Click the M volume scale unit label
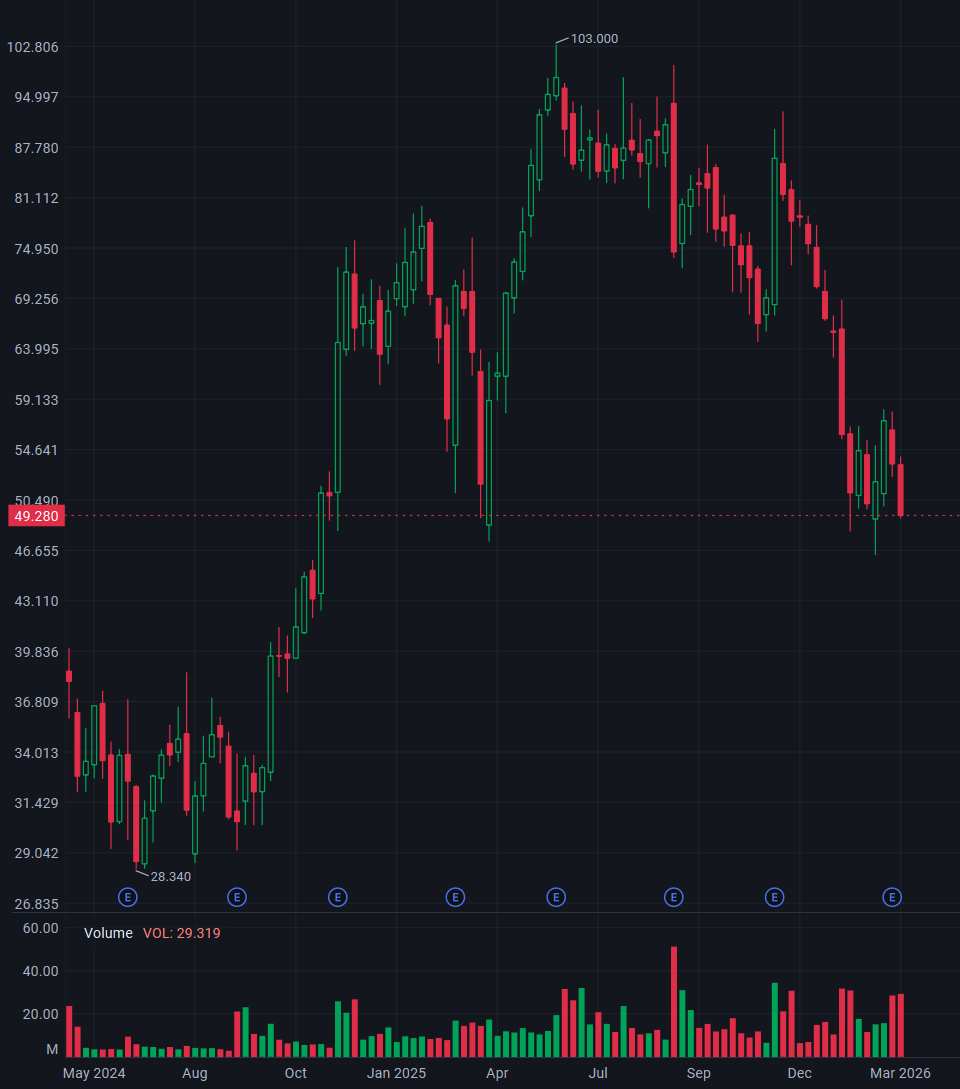 pos(52,1049)
